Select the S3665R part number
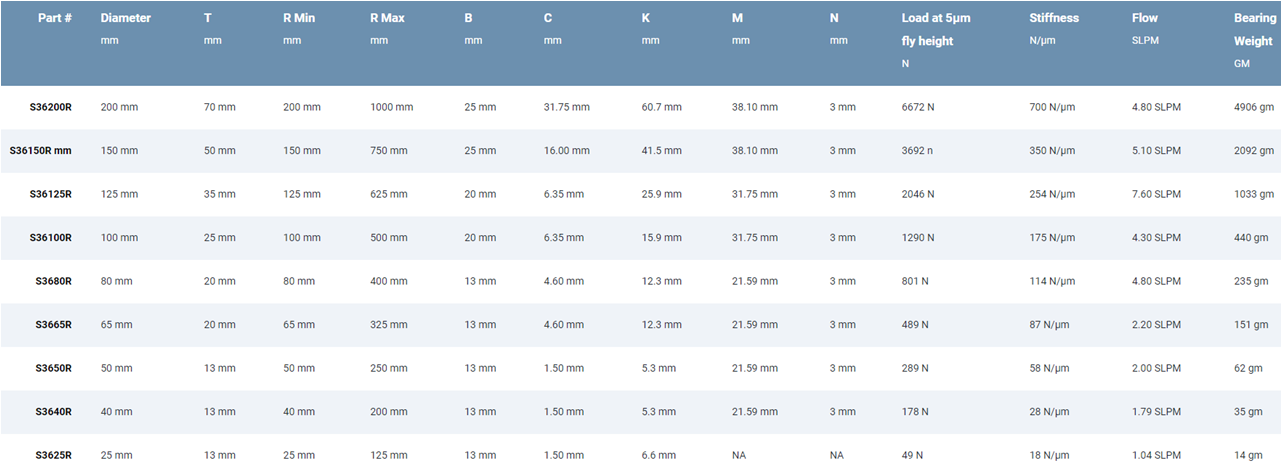The image size is (1282, 472). 53,325
